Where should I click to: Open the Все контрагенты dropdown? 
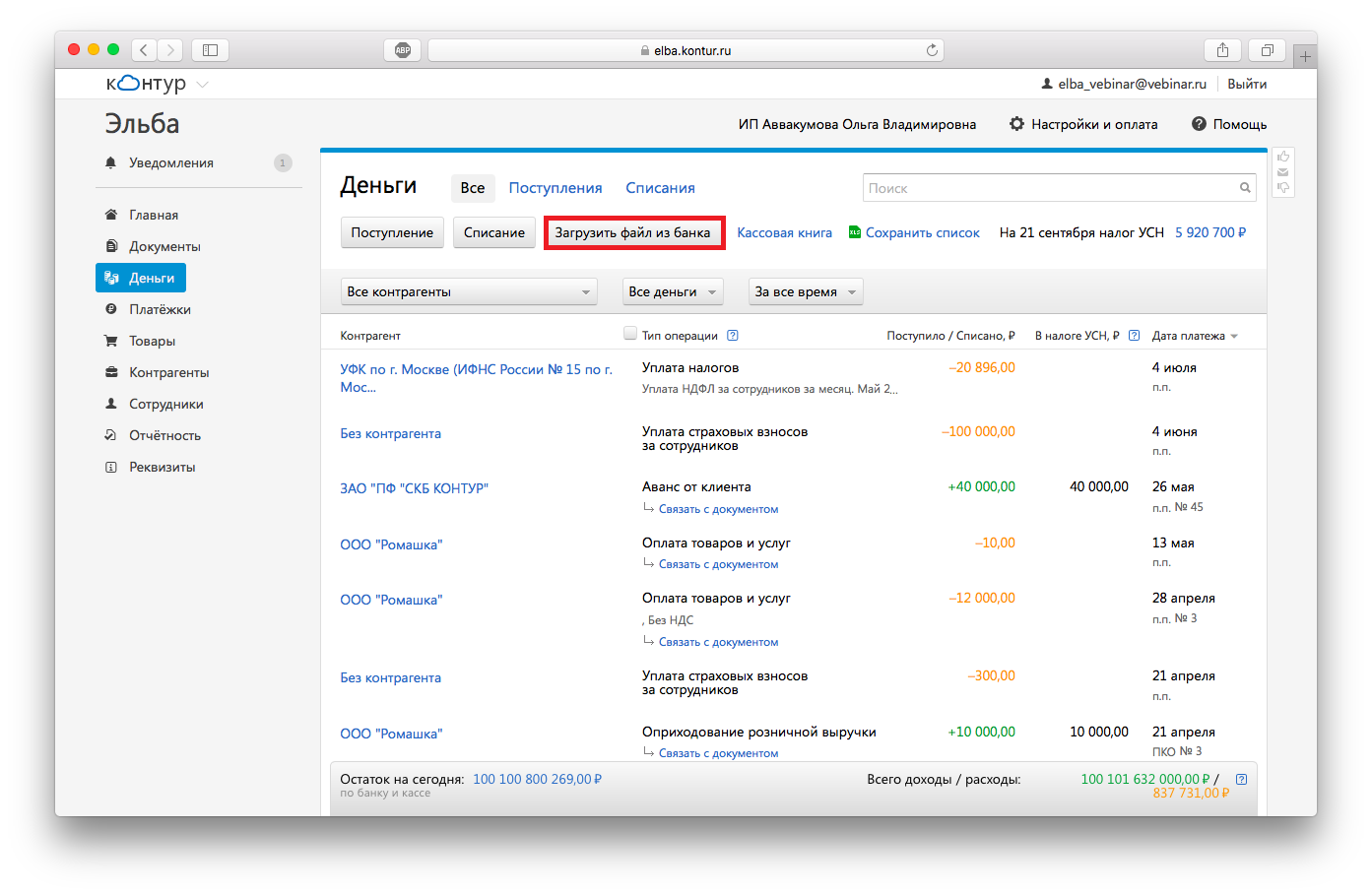pos(469,291)
